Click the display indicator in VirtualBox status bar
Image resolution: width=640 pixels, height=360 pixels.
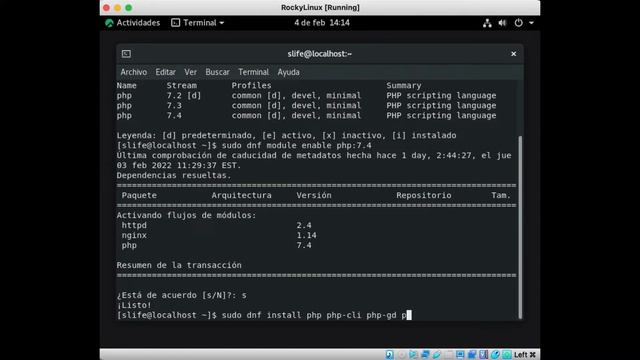(460, 355)
